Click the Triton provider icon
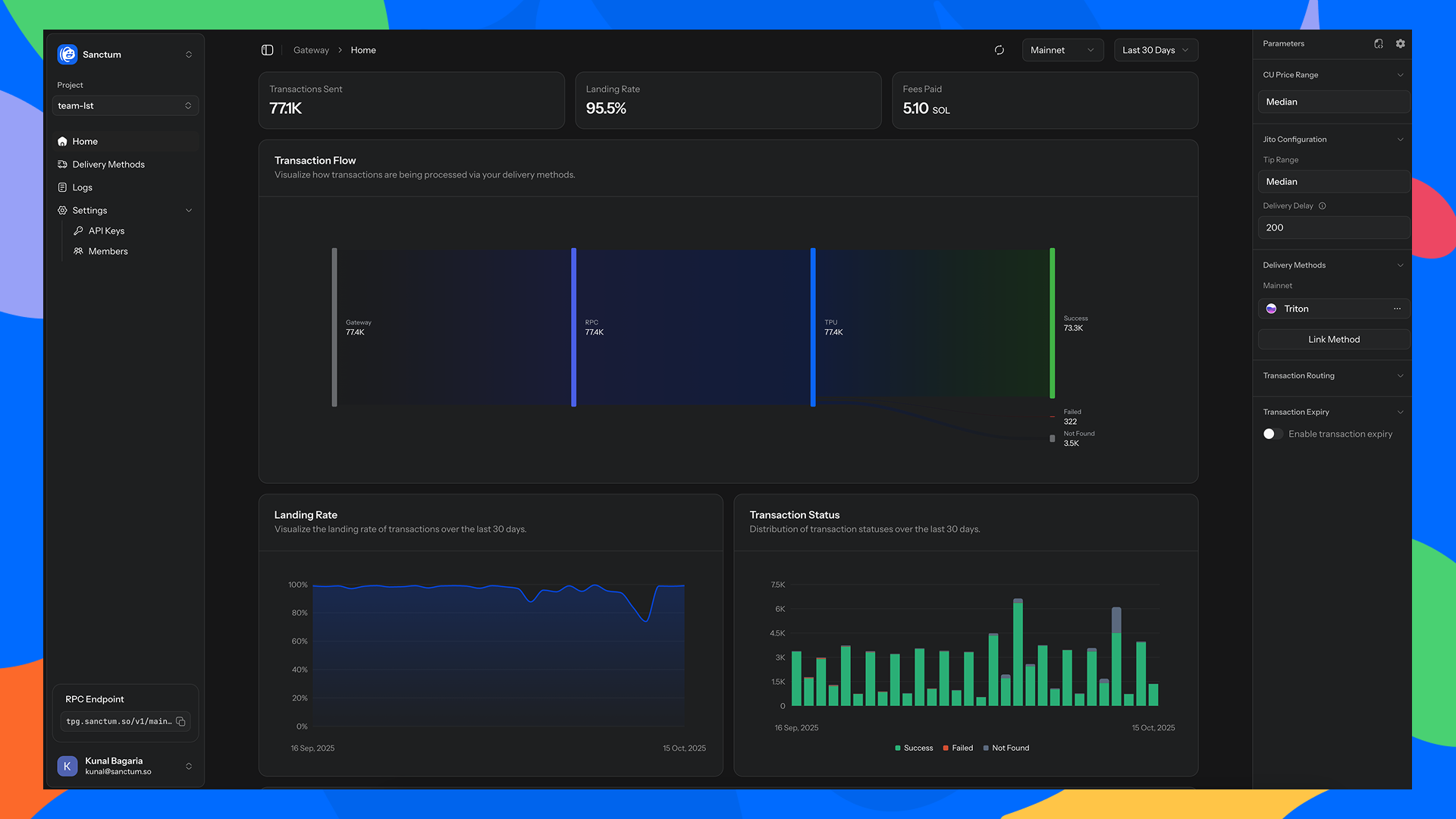Viewport: 1456px width, 819px height. click(1272, 309)
